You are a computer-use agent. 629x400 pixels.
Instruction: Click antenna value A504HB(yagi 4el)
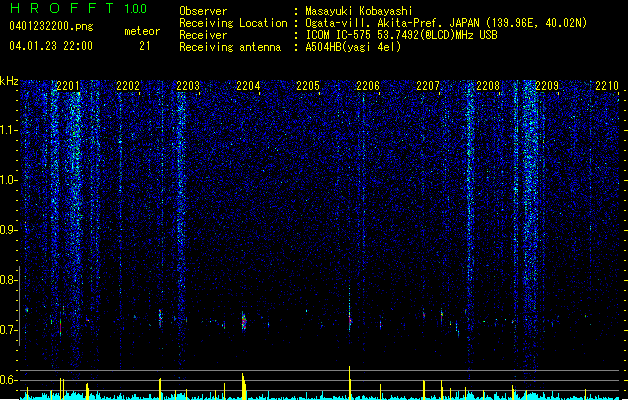pos(353,47)
